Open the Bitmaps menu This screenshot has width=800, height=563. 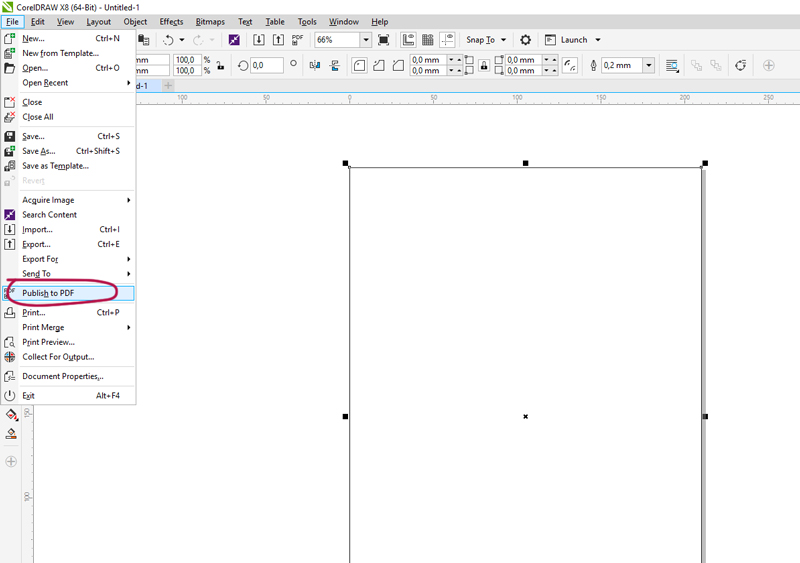point(210,21)
